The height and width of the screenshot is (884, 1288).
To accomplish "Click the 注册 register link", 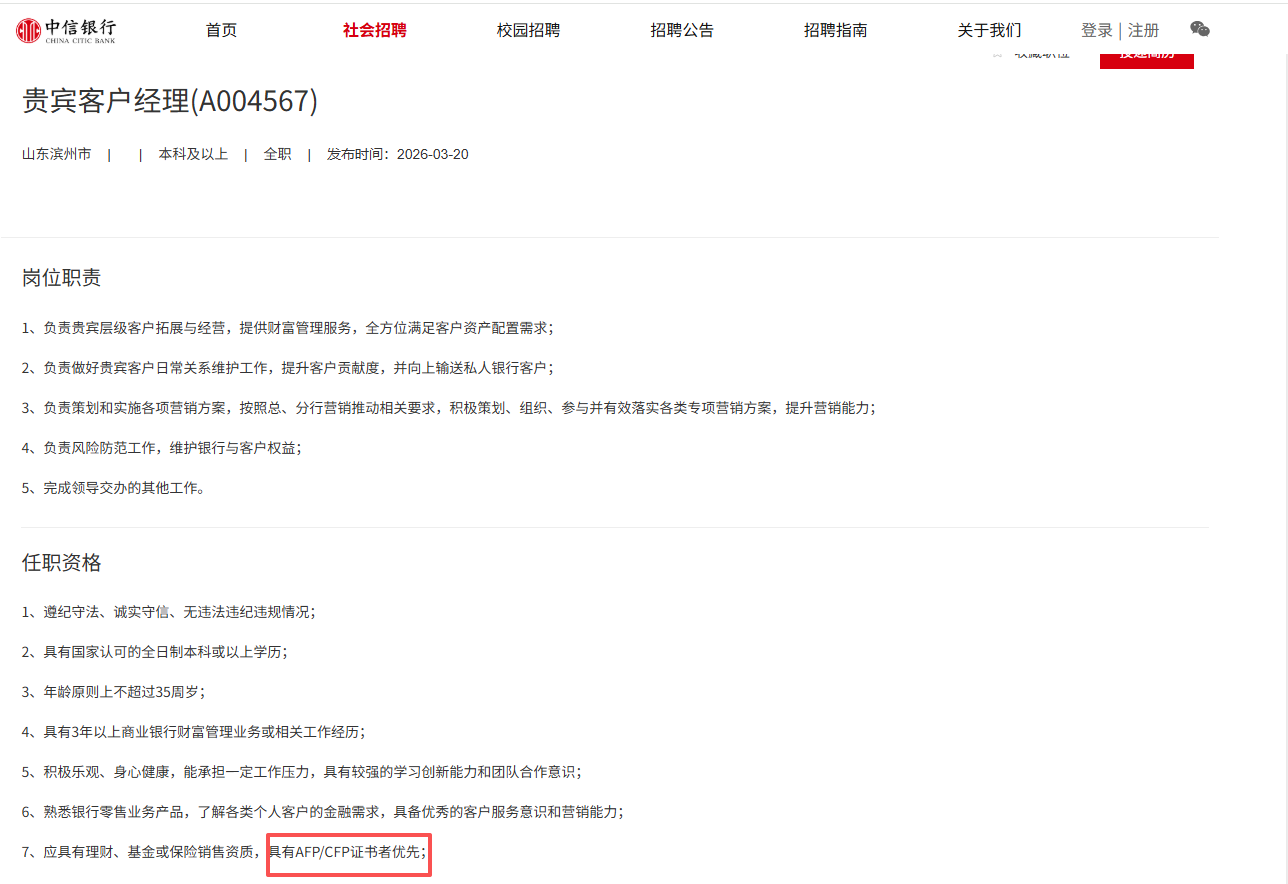I will [x=1144, y=30].
